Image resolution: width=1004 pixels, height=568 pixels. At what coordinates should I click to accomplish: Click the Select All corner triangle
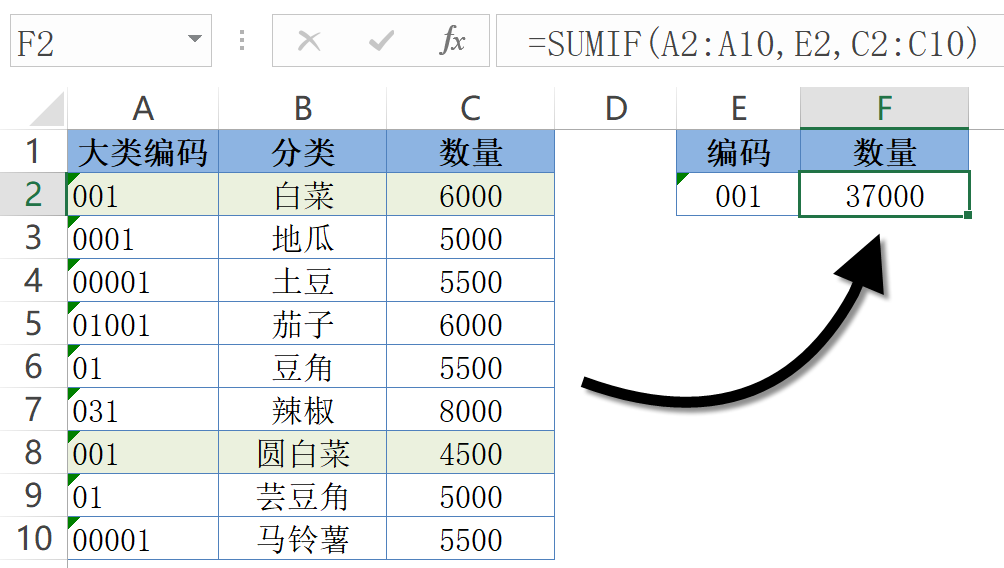pyautogui.click(x=47, y=109)
